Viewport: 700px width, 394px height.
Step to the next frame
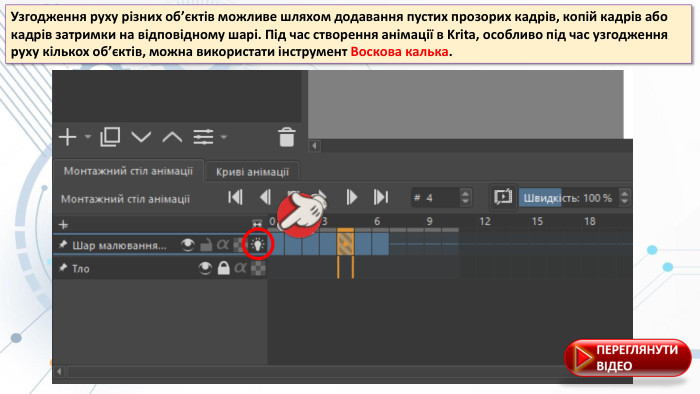351,197
